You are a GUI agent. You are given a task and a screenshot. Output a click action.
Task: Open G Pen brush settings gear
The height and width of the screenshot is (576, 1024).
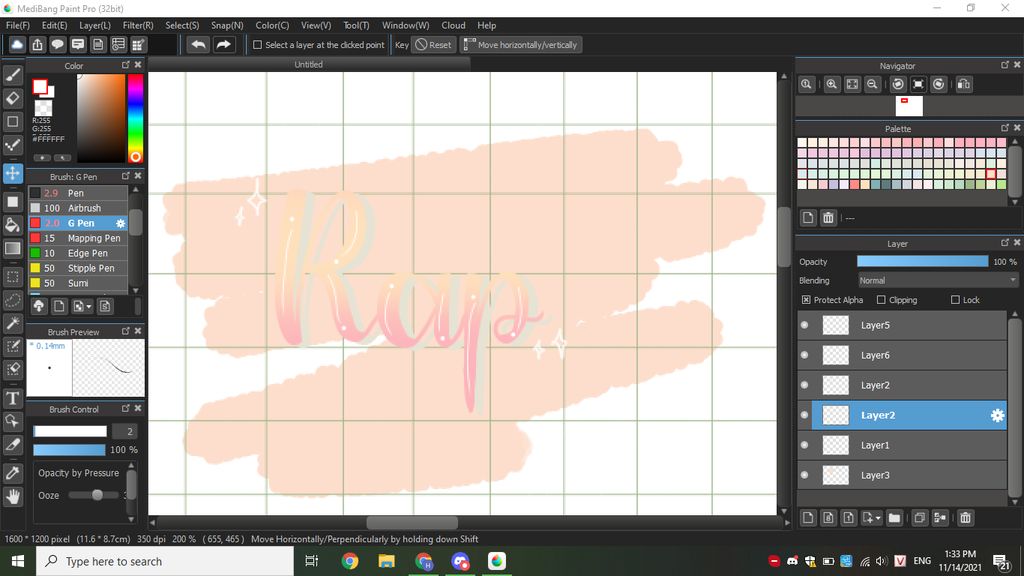pos(120,223)
